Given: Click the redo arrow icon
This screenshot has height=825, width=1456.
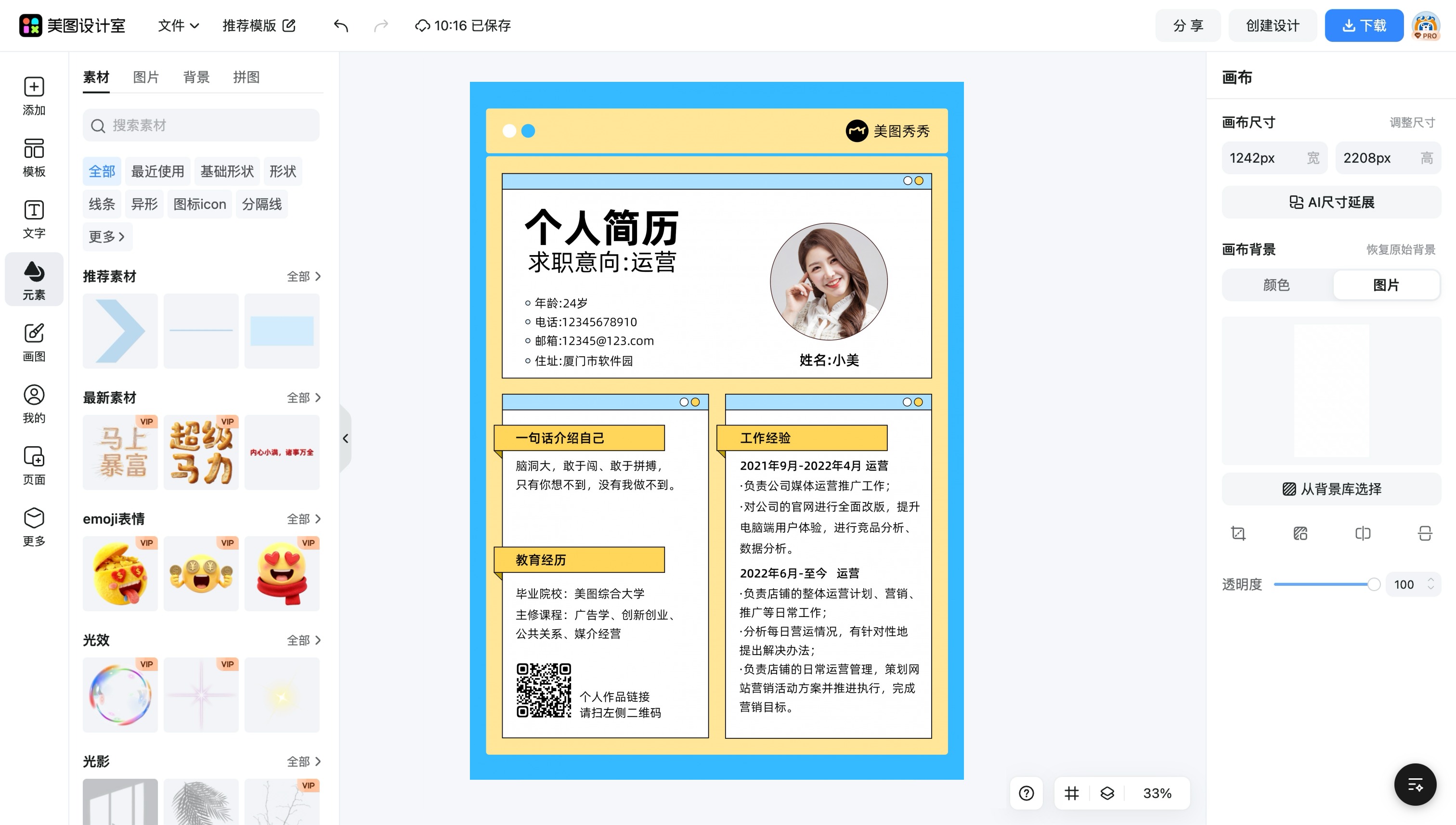Looking at the screenshot, I should [381, 26].
